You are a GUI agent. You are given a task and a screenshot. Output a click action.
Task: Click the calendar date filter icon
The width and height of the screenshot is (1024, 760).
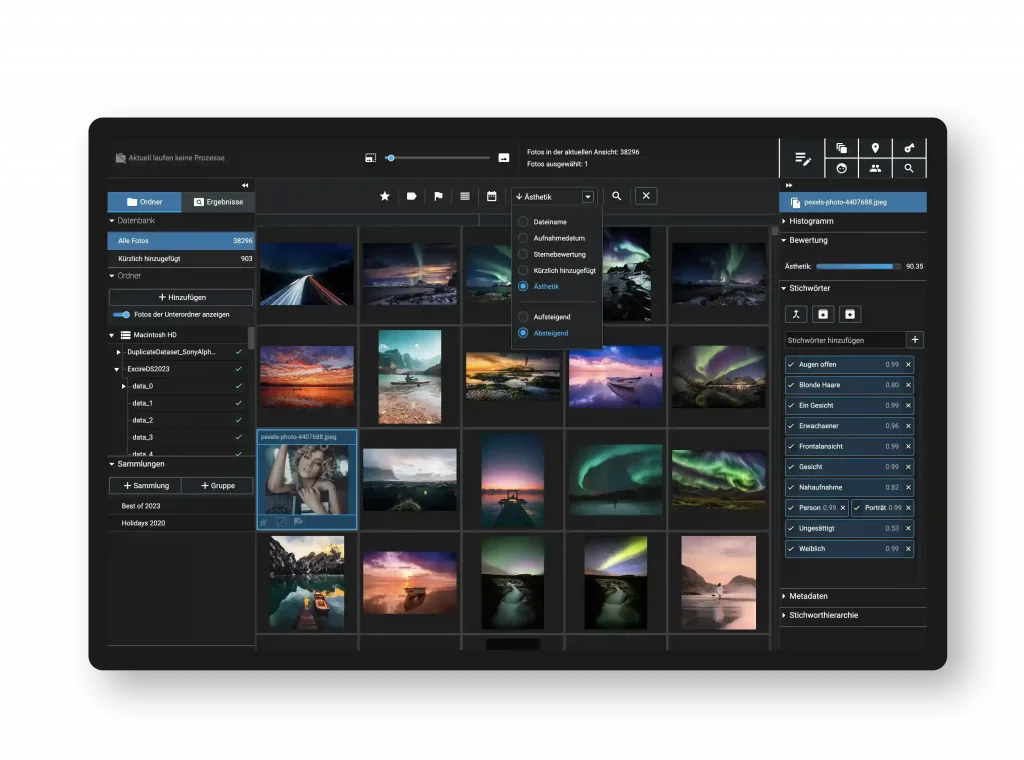(491, 197)
